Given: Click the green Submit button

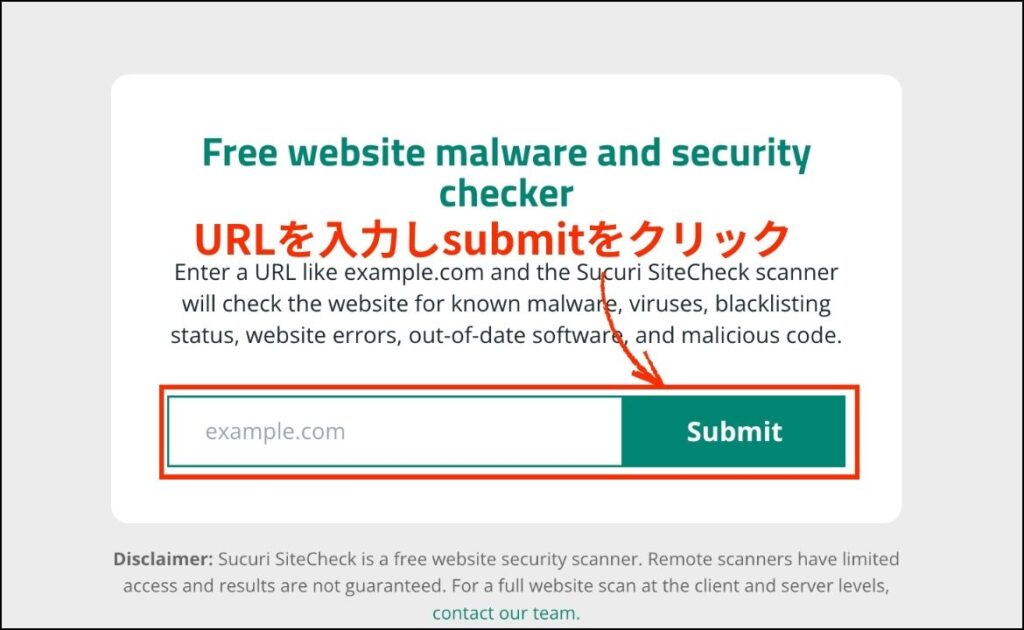Looking at the screenshot, I should click(x=733, y=432).
